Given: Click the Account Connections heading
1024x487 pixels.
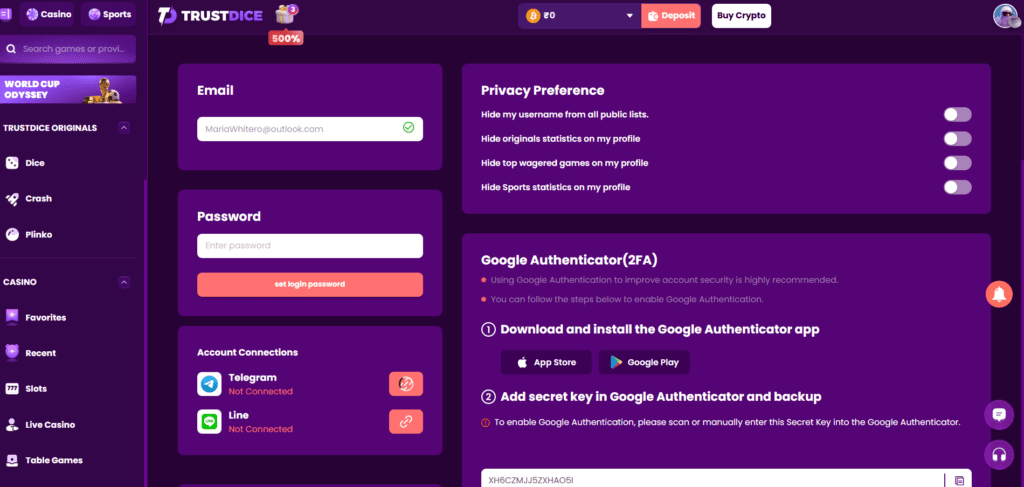Looking at the screenshot, I should (248, 353).
